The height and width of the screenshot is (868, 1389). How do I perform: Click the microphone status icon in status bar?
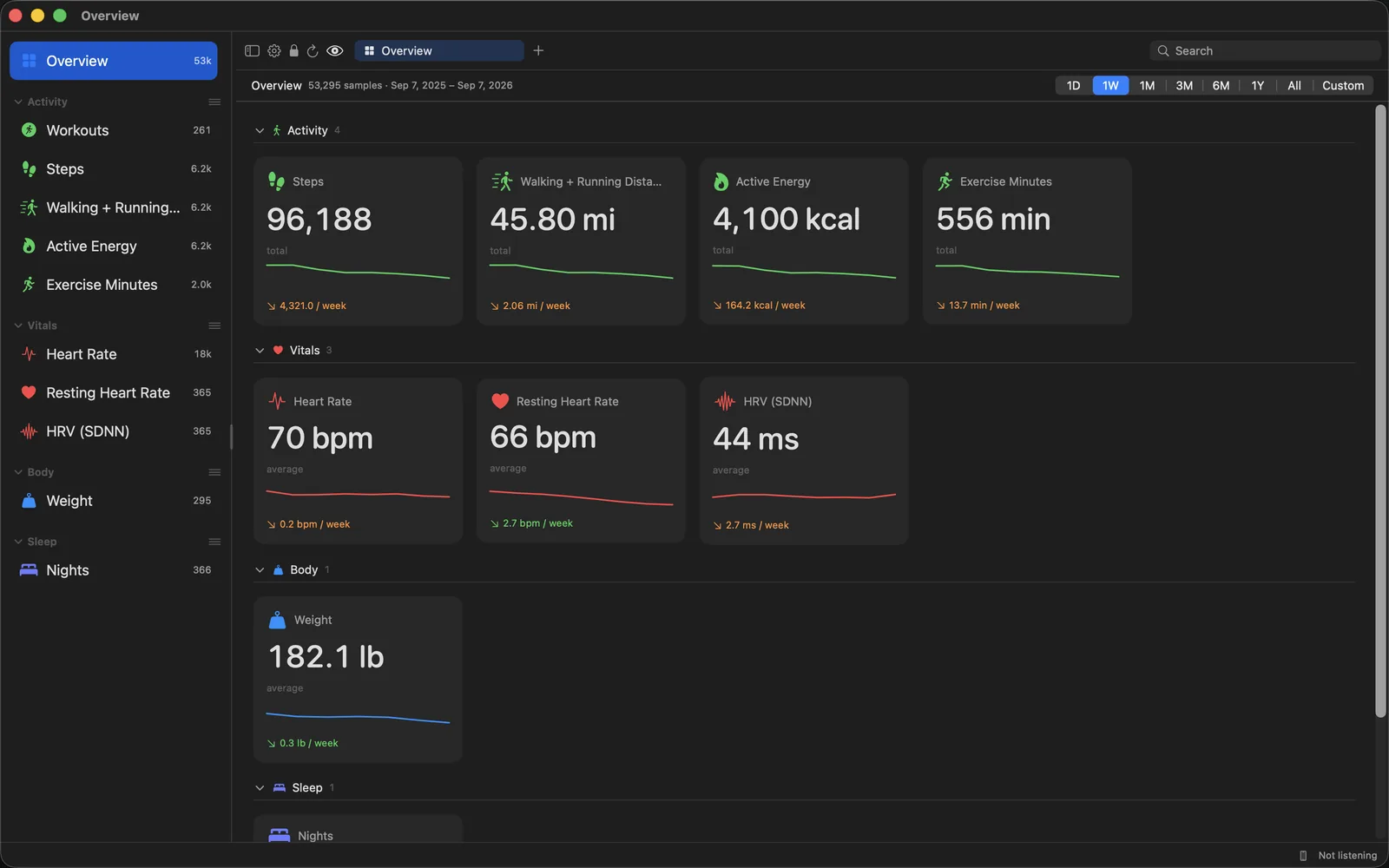click(x=1303, y=856)
